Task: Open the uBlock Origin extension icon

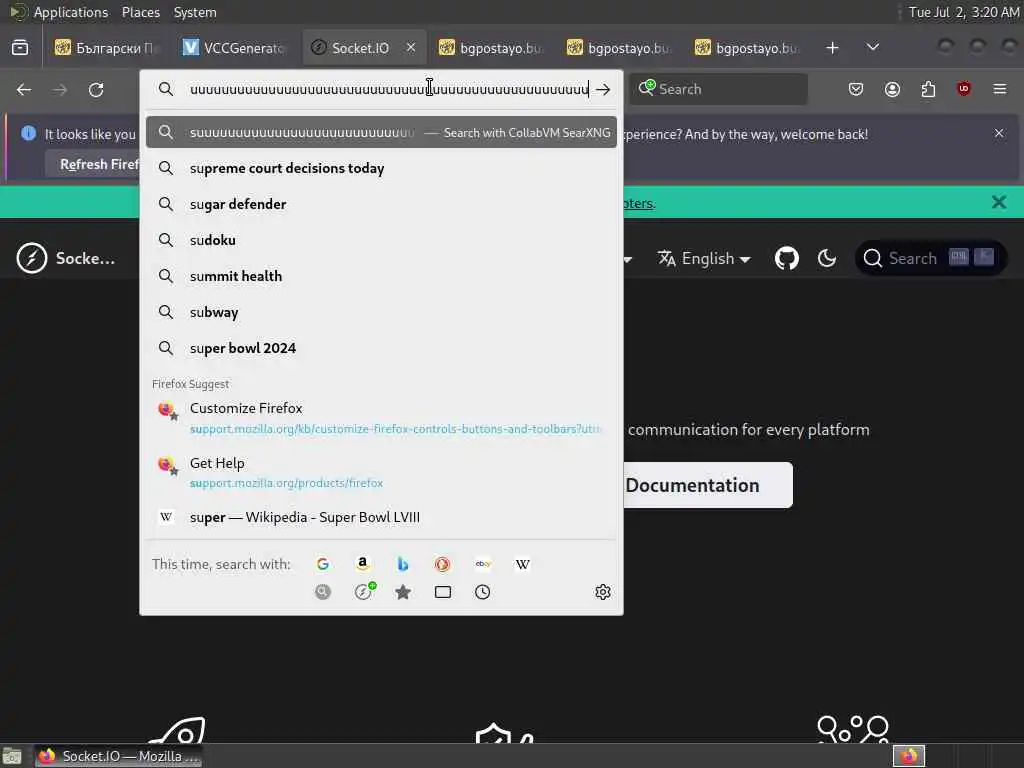Action: tap(964, 89)
